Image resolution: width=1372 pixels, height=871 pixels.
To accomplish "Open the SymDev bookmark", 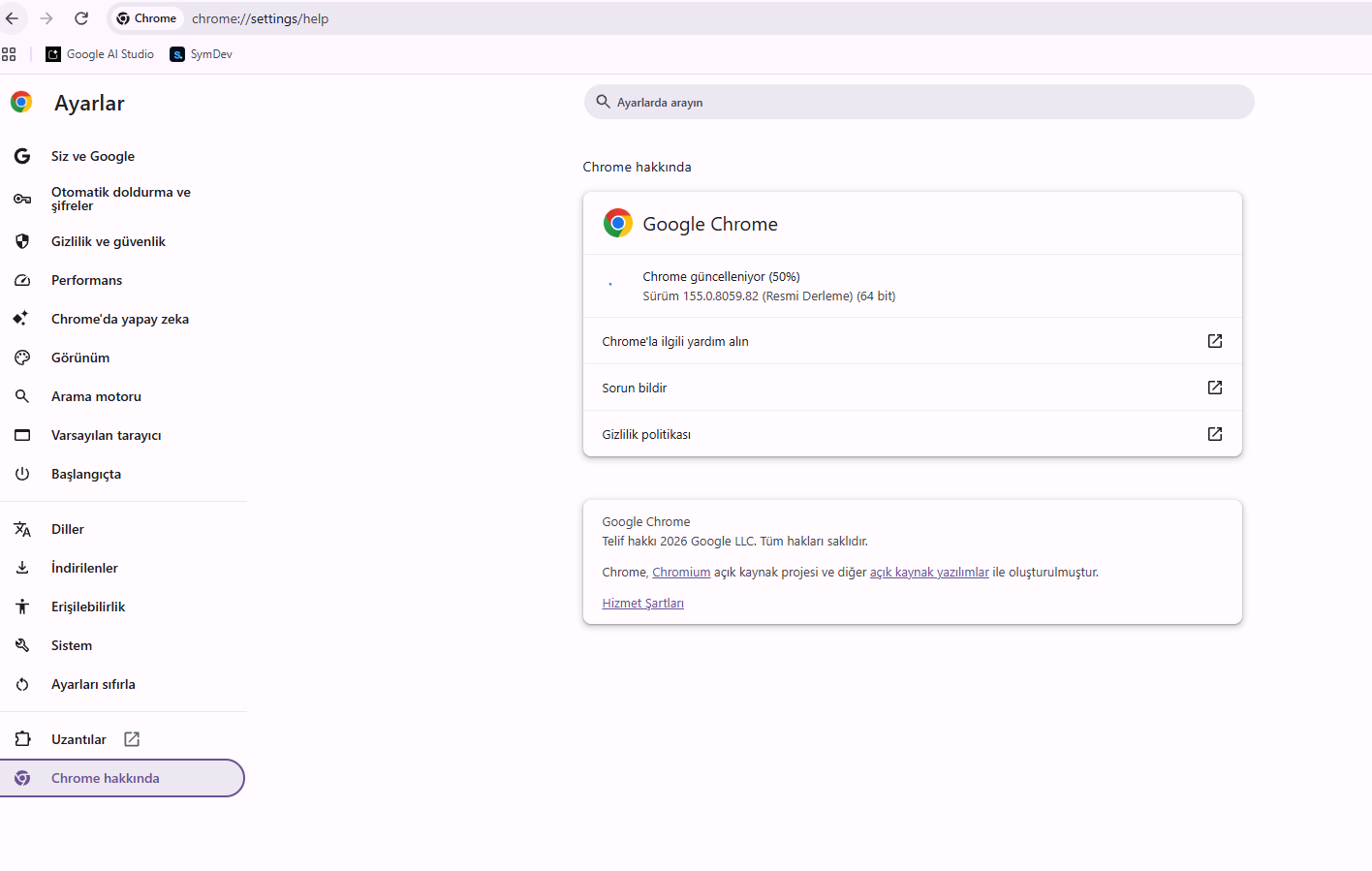I will 201,54.
